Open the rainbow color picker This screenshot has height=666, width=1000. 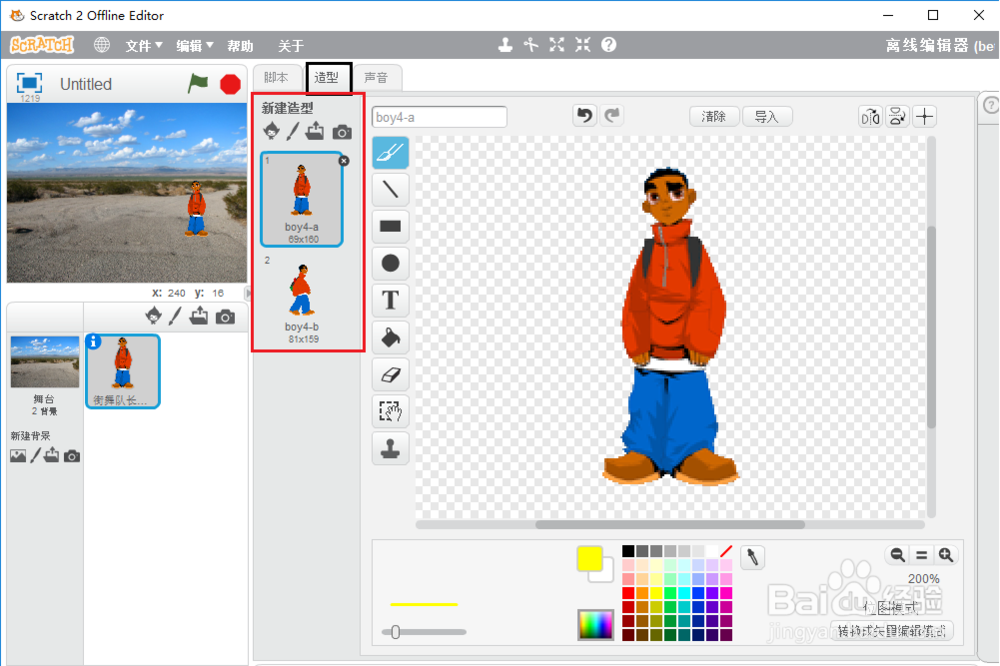(x=596, y=624)
